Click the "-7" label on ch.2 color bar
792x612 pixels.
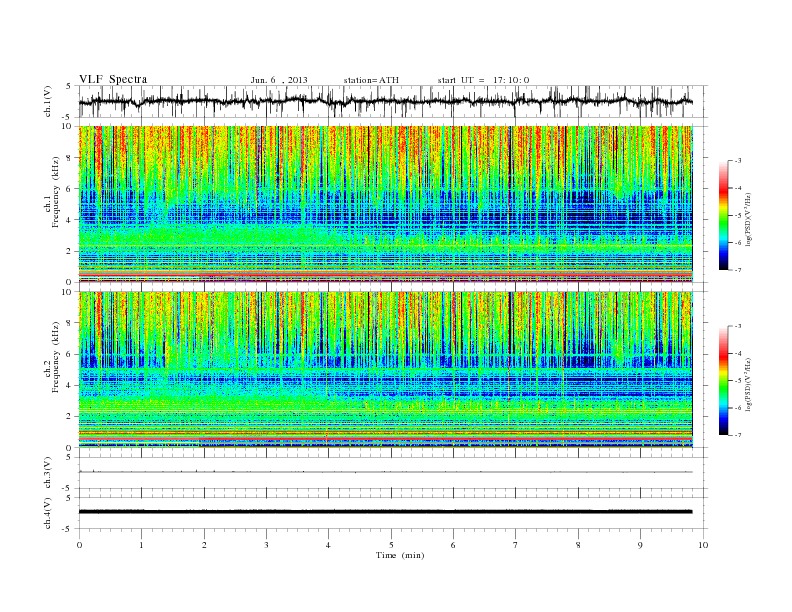tap(737, 435)
